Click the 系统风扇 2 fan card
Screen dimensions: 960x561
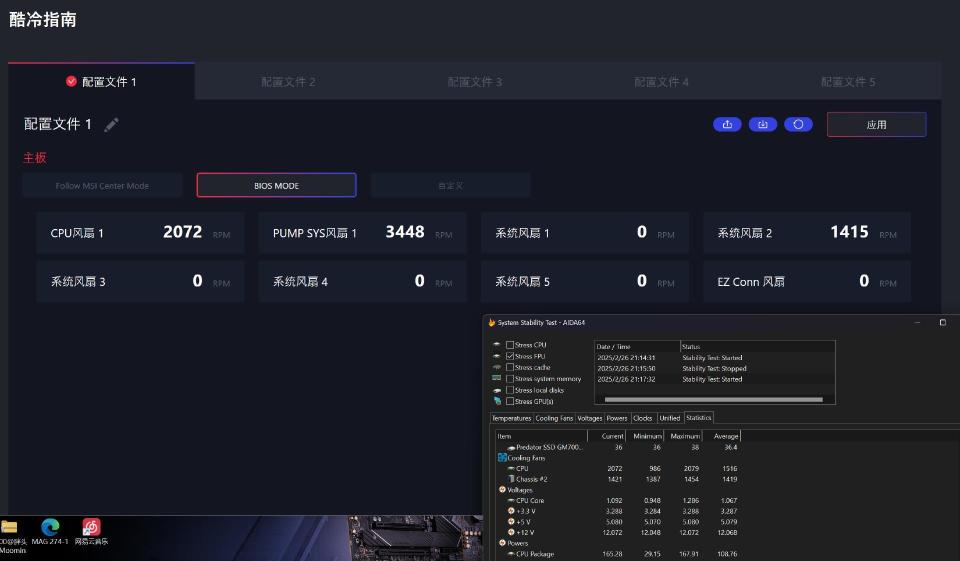[807, 233]
